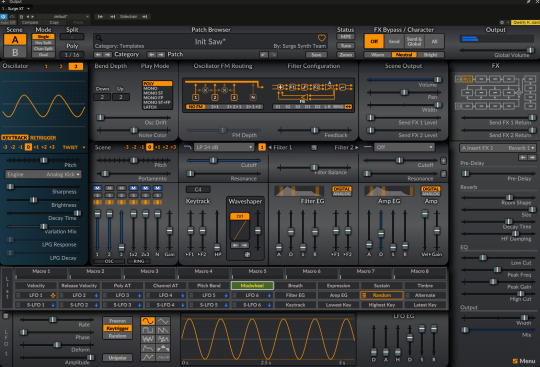
Task: Open the FX type selector Reverb 1
Action: (498, 148)
